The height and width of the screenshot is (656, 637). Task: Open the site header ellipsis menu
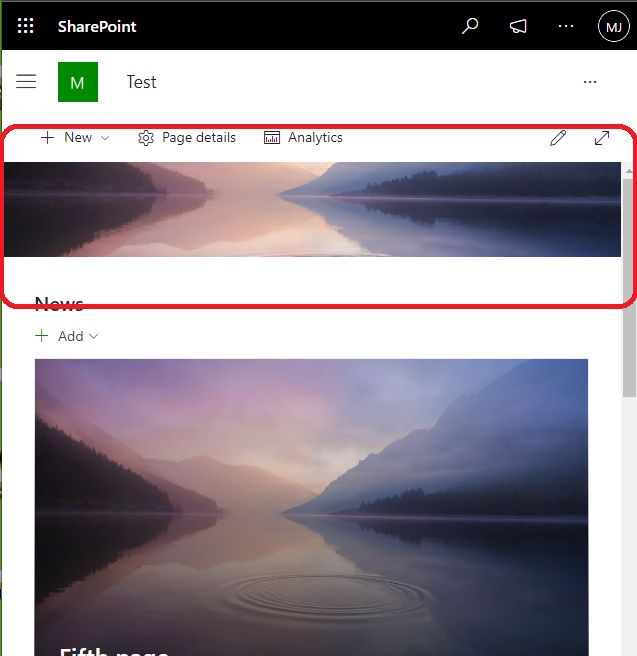point(590,82)
